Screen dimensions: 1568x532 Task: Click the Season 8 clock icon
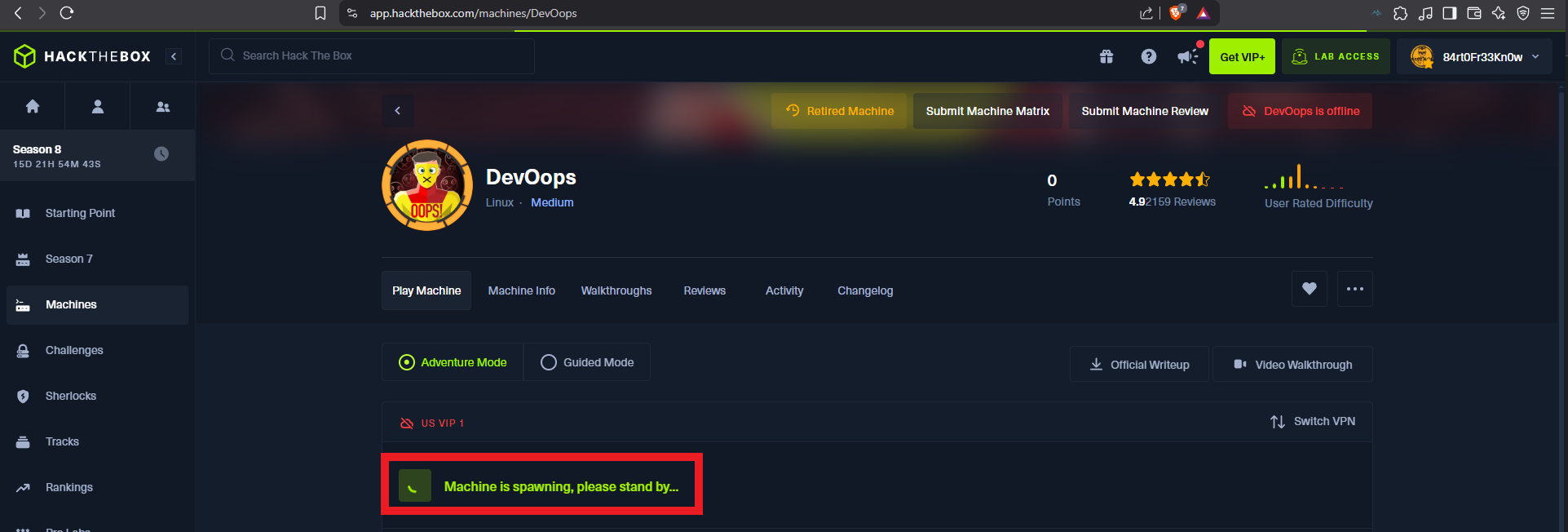pyautogui.click(x=161, y=153)
